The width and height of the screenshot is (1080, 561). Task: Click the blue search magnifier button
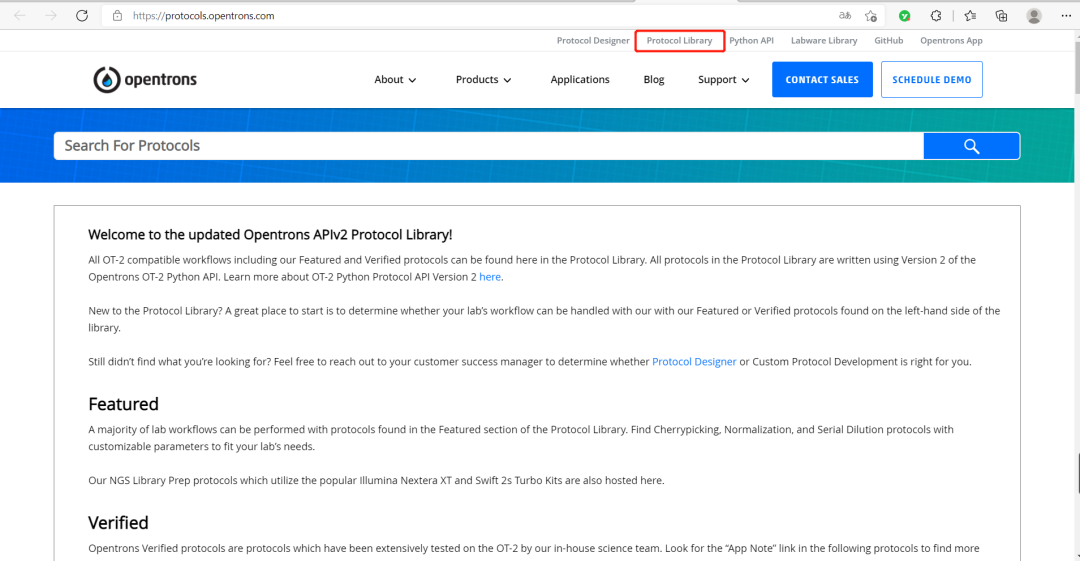coord(971,145)
